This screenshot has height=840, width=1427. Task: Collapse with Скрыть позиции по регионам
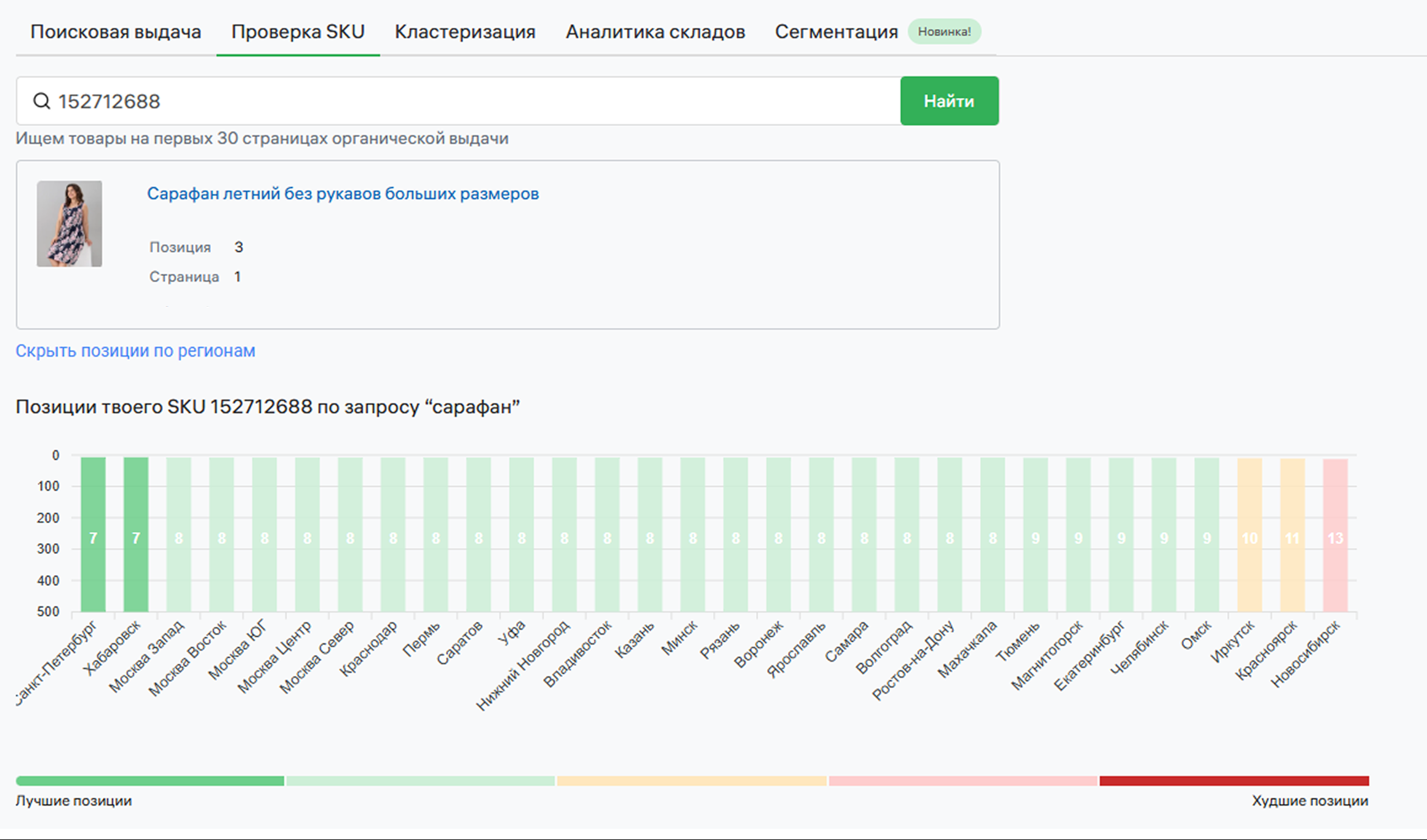point(135,351)
